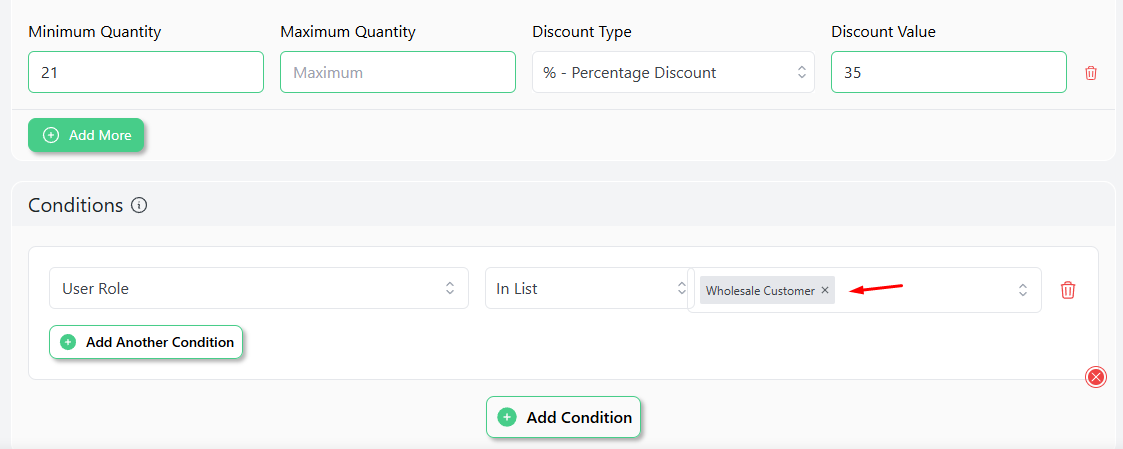The width and height of the screenshot is (1123, 449).
Task: Click the Wholesale Customer tag label
Action: (760, 291)
